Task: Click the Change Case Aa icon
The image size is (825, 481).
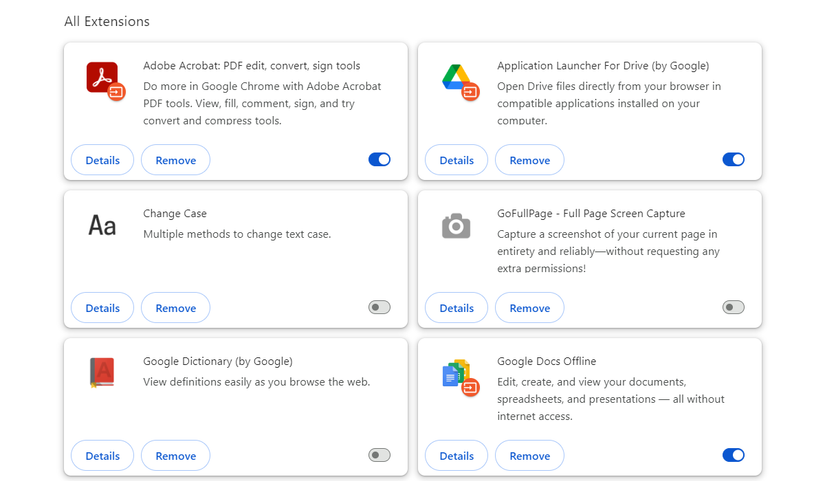Action: (103, 226)
